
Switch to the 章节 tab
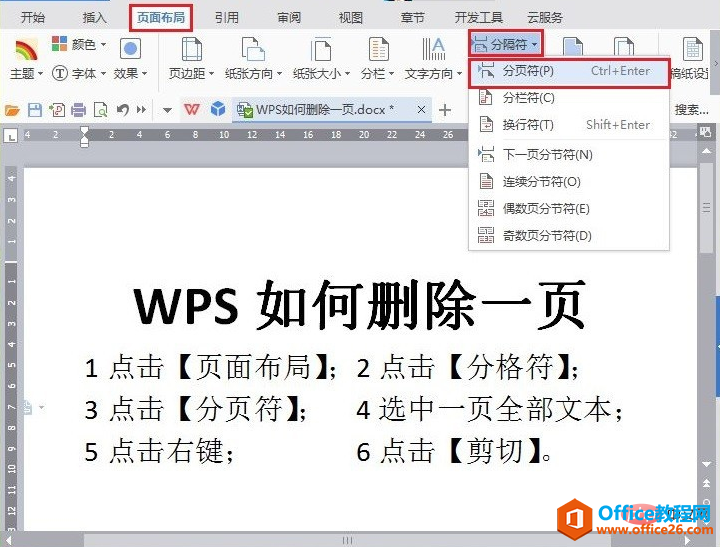coord(412,17)
